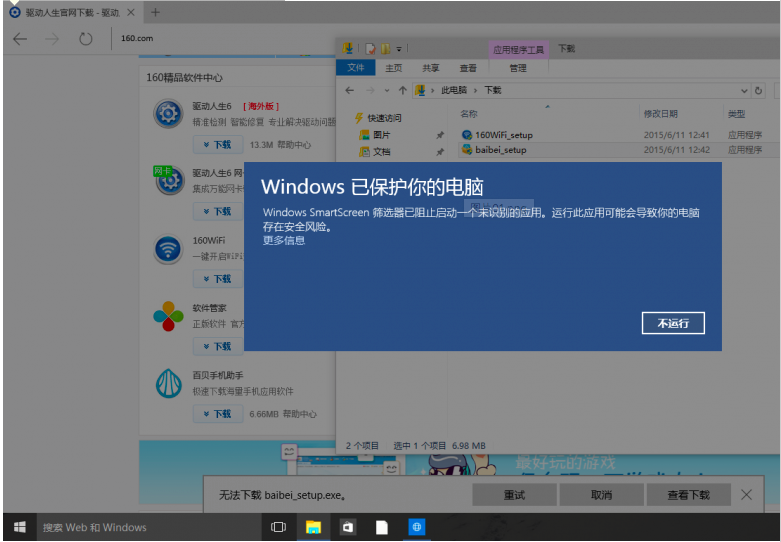This screenshot has width=781, height=542.
Task: Click the blank document taskbar icon
Action: 382,527
